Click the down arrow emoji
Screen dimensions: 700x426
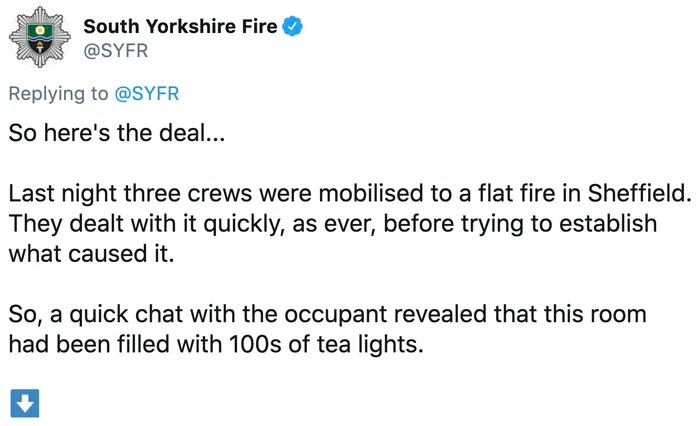pyautogui.click(x=24, y=403)
